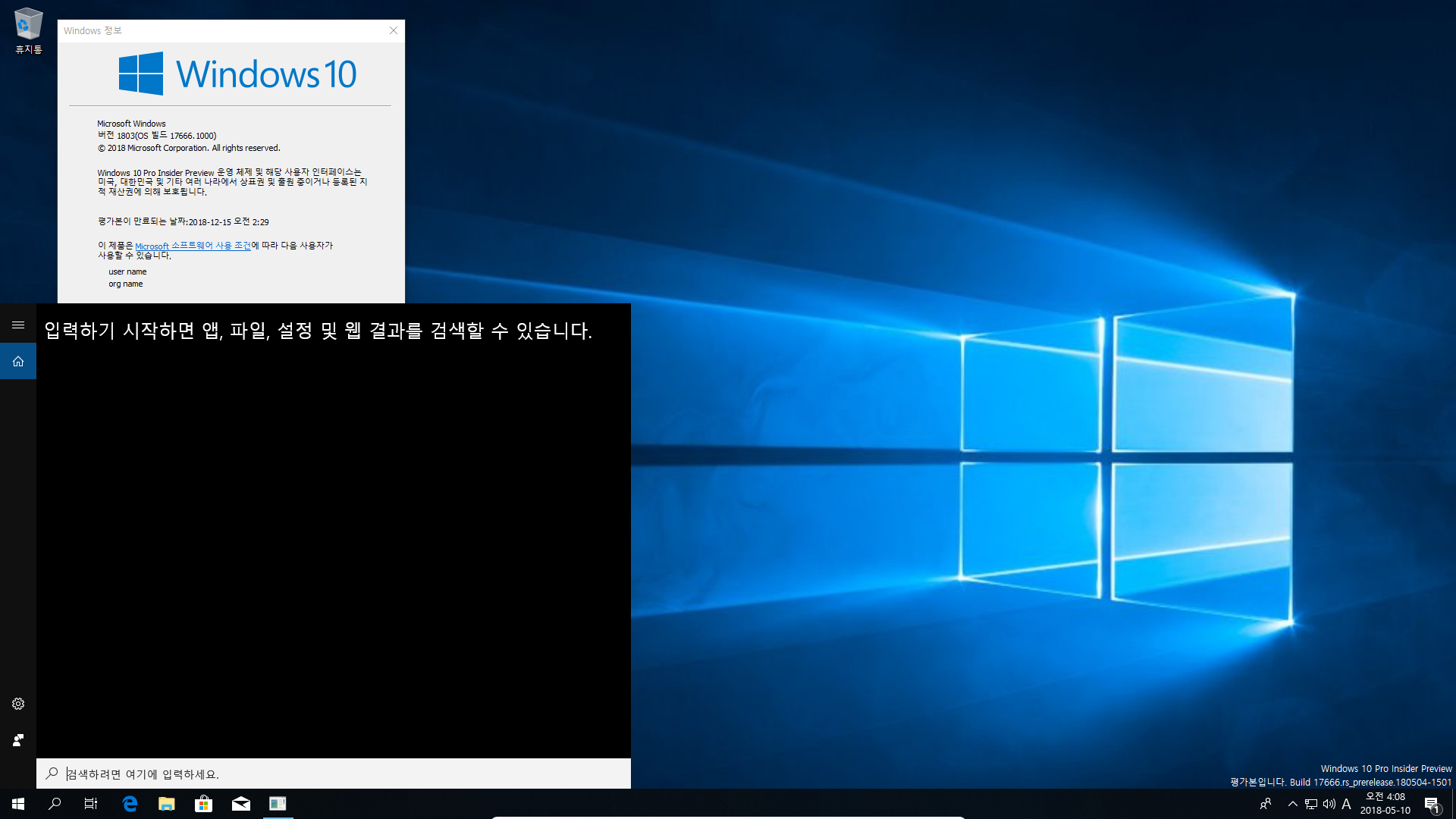Click the volume speaker tray icon

point(1329,804)
